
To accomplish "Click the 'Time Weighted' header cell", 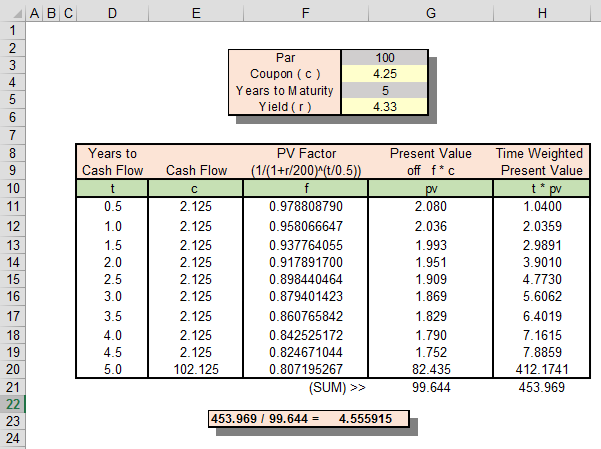I will pyautogui.click(x=539, y=153).
